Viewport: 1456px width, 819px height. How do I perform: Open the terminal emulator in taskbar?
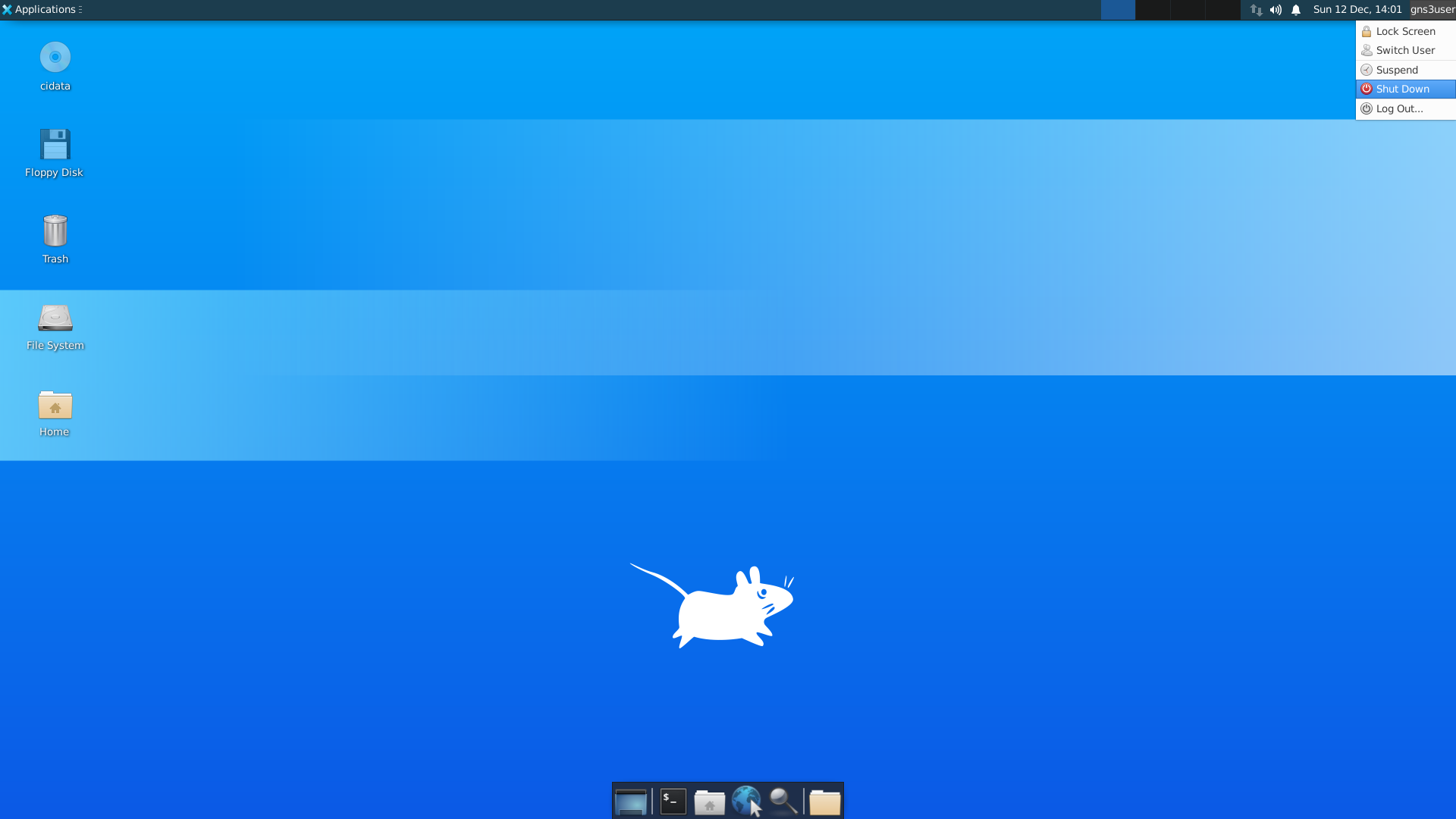pos(672,800)
